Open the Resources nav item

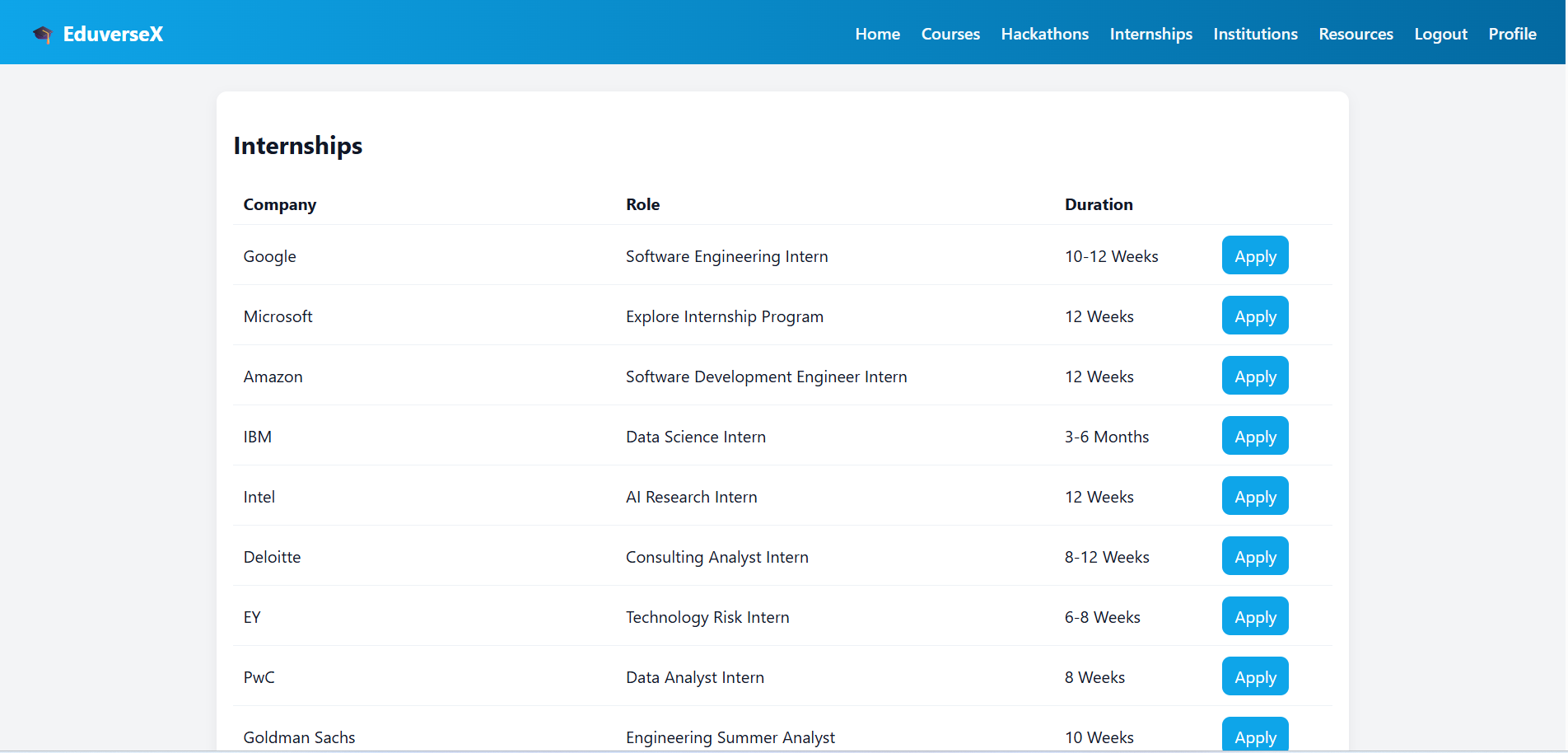click(1356, 34)
